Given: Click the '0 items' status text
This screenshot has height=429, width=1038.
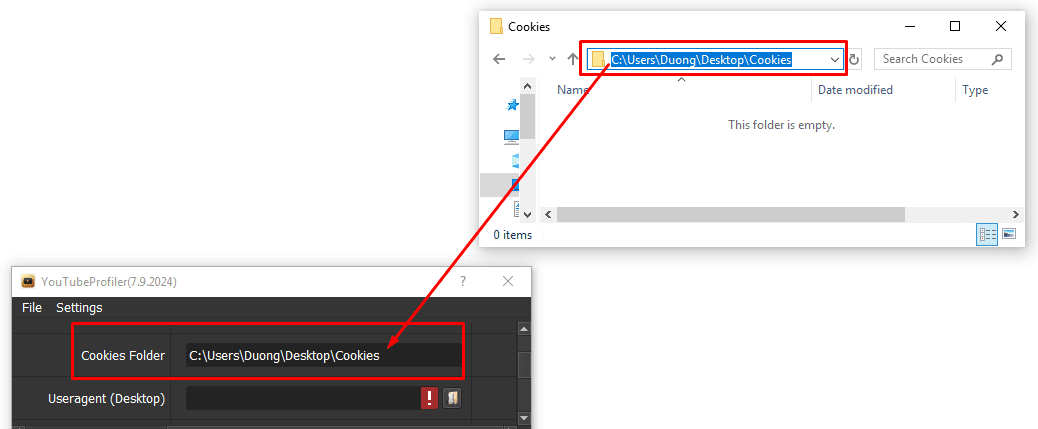Looking at the screenshot, I should coord(513,235).
